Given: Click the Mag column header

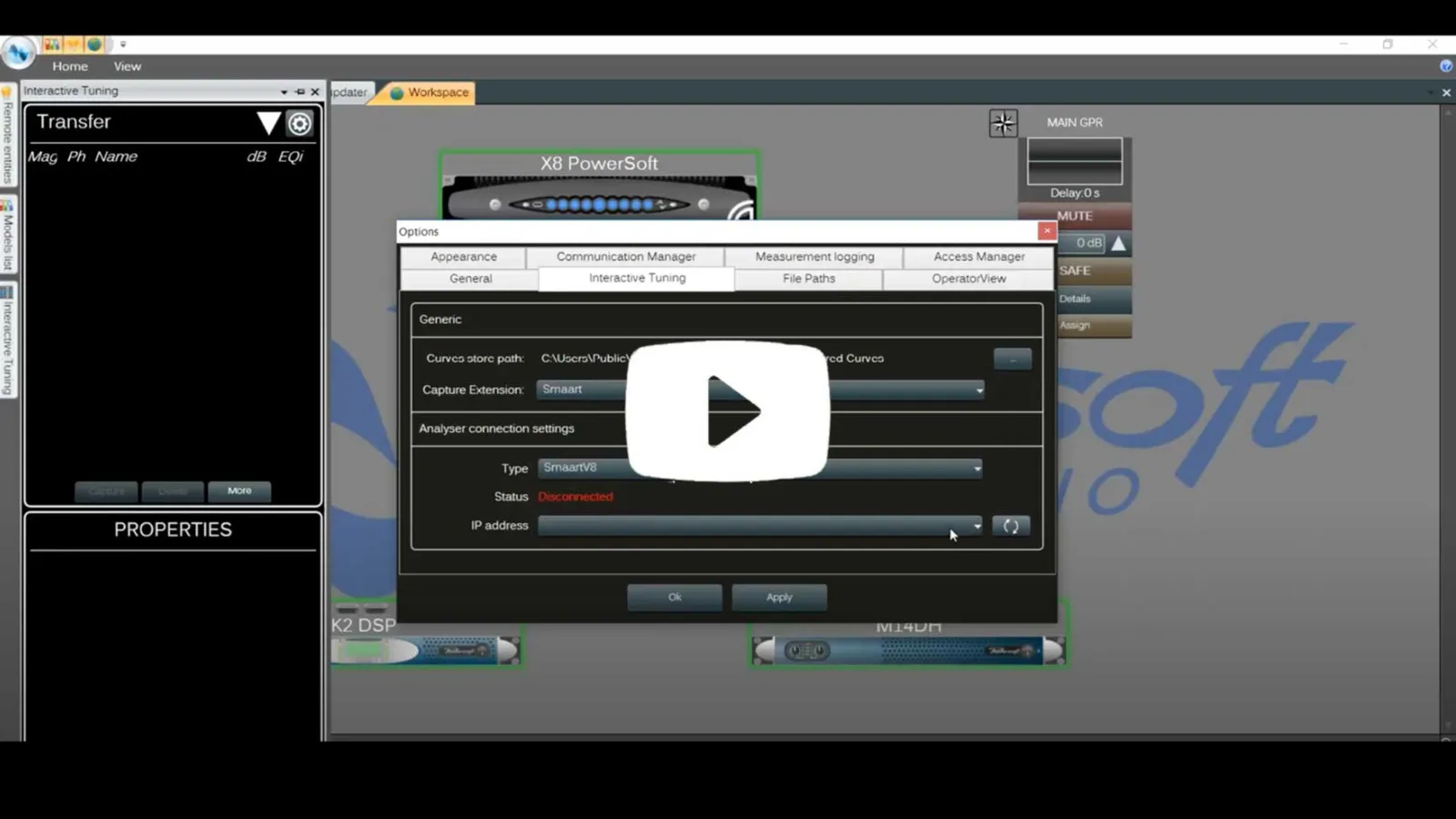Looking at the screenshot, I should [43, 157].
